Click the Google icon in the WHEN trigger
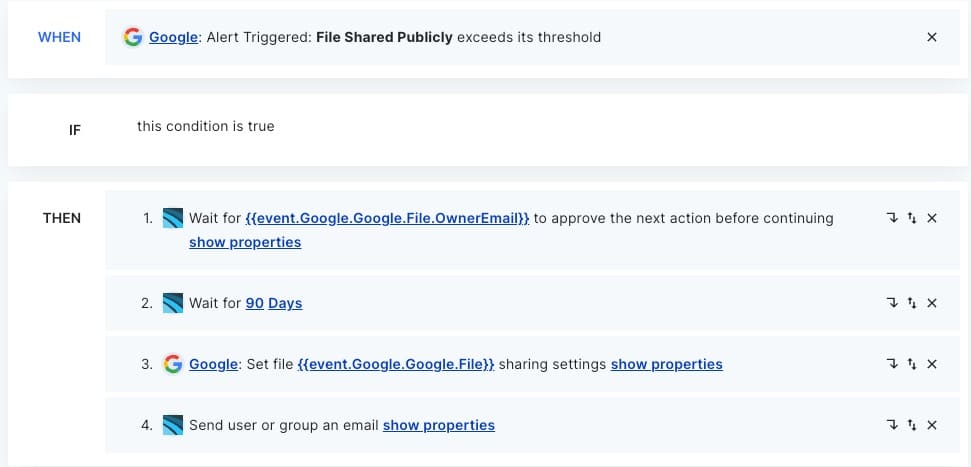This screenshot has height=467, width=971. 132,37
